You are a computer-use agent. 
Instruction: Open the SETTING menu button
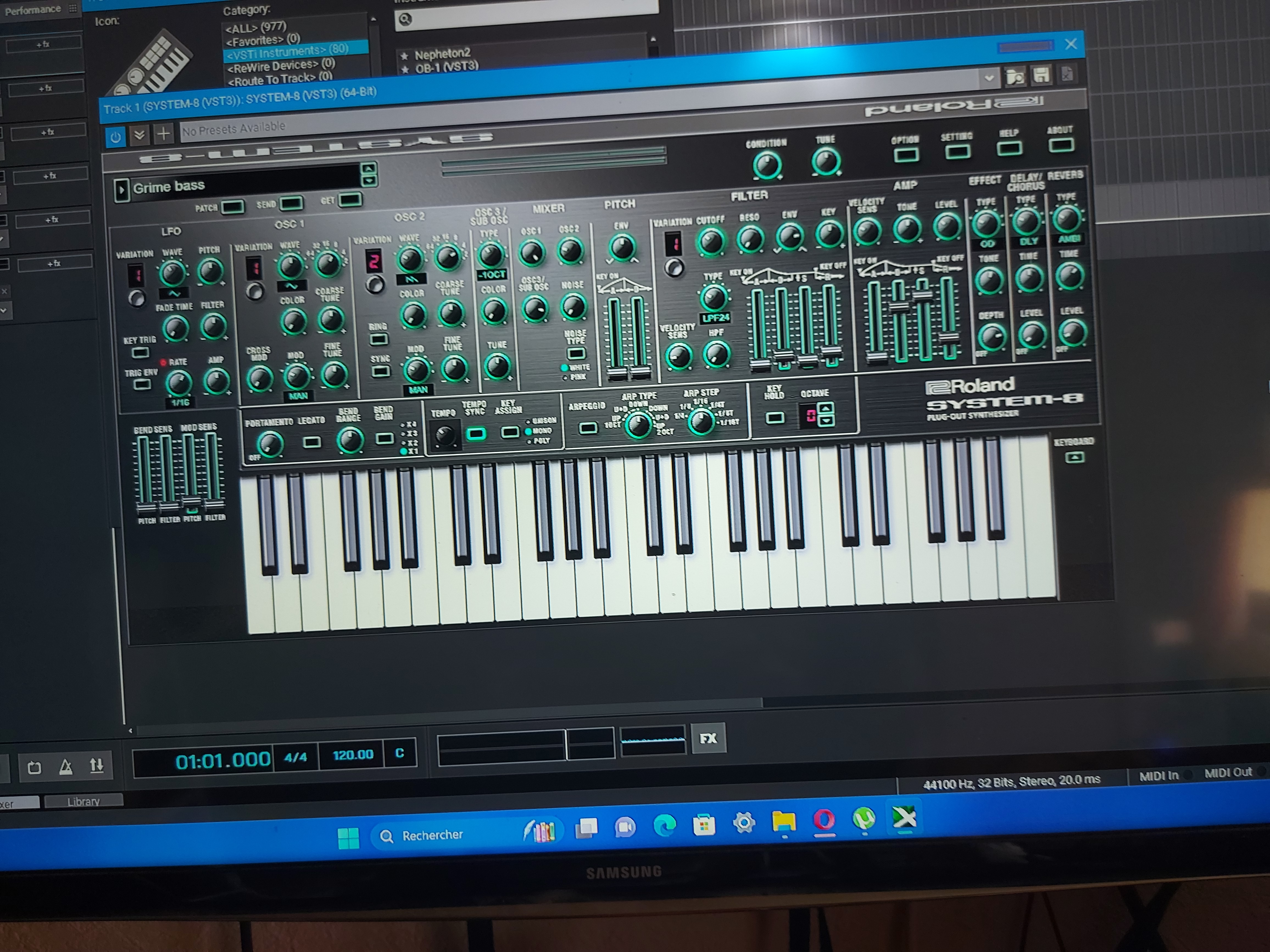coord(957,152)
